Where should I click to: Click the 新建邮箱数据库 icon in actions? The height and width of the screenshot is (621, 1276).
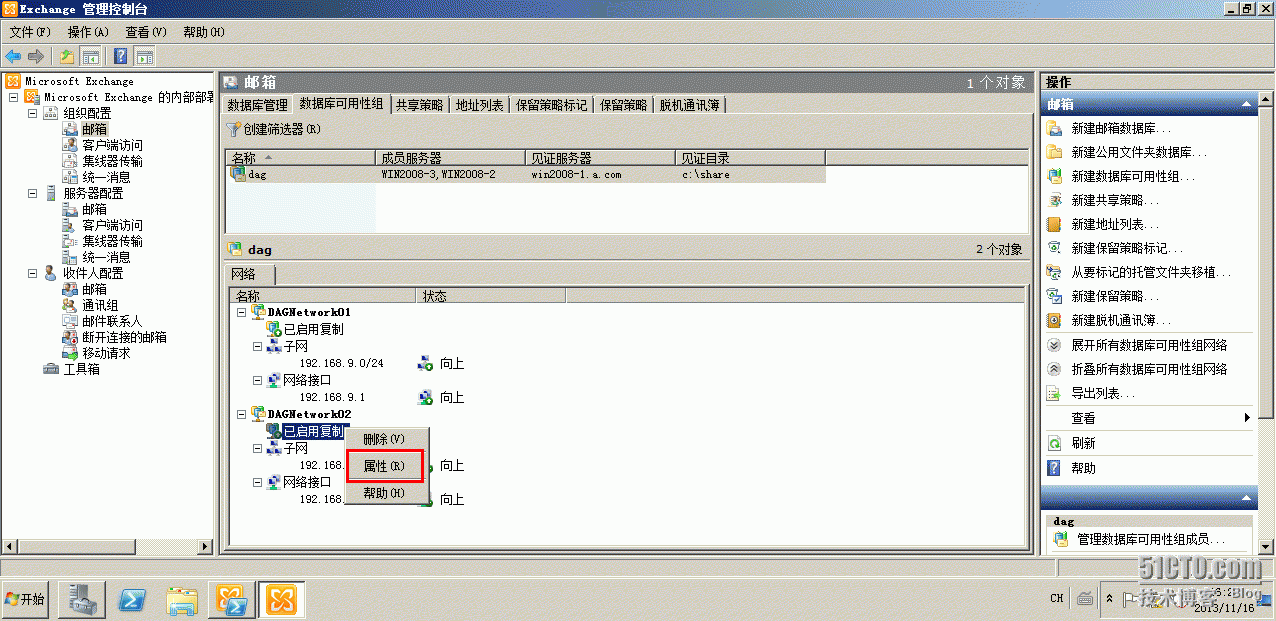[x=1053, y=128]
